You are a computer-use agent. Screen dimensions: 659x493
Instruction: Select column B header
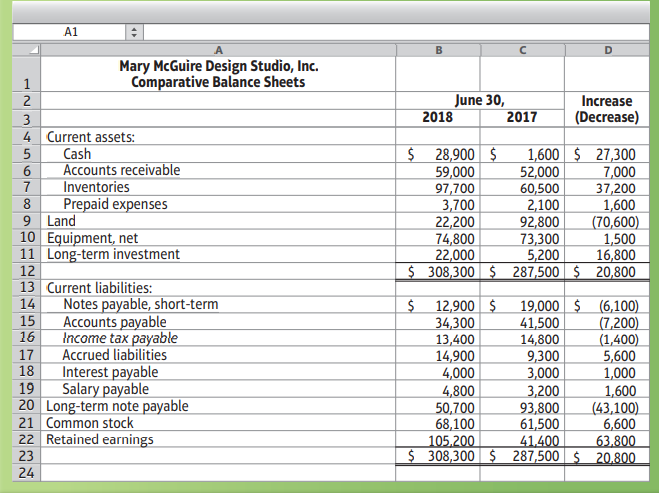[x=438, y=50]
